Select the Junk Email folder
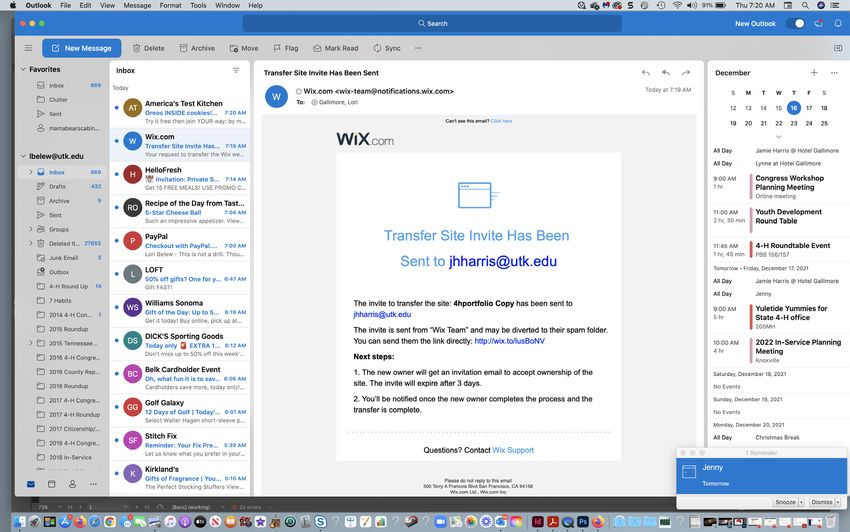The height and width of the screenshot is (532, 850). pos(64,258)
